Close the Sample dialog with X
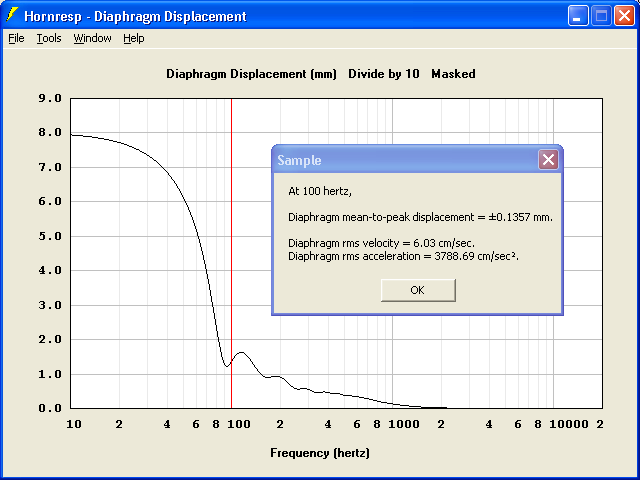Image resolution: width=640 pixels, height=480 pixels. tap(548, 160)
